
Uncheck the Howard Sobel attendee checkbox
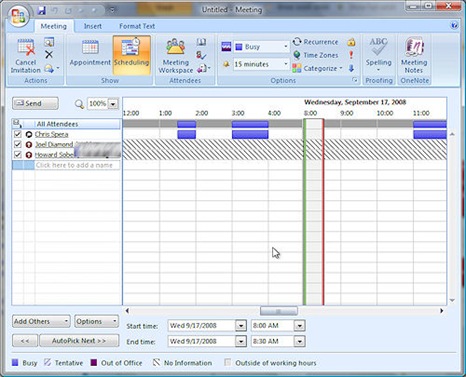[18, 154]
